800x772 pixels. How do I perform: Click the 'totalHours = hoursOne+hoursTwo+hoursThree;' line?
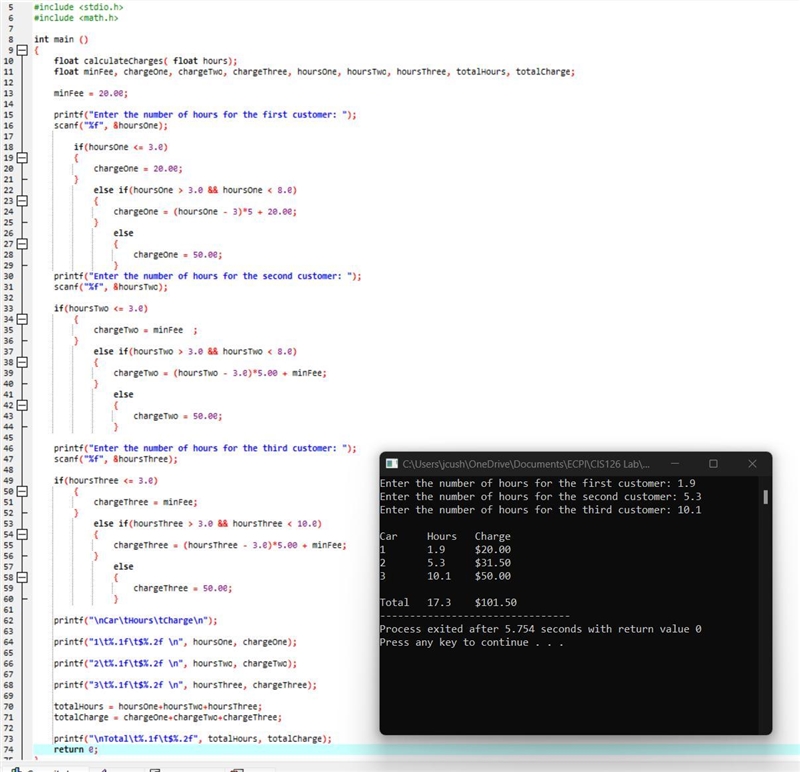click(158, 707)
